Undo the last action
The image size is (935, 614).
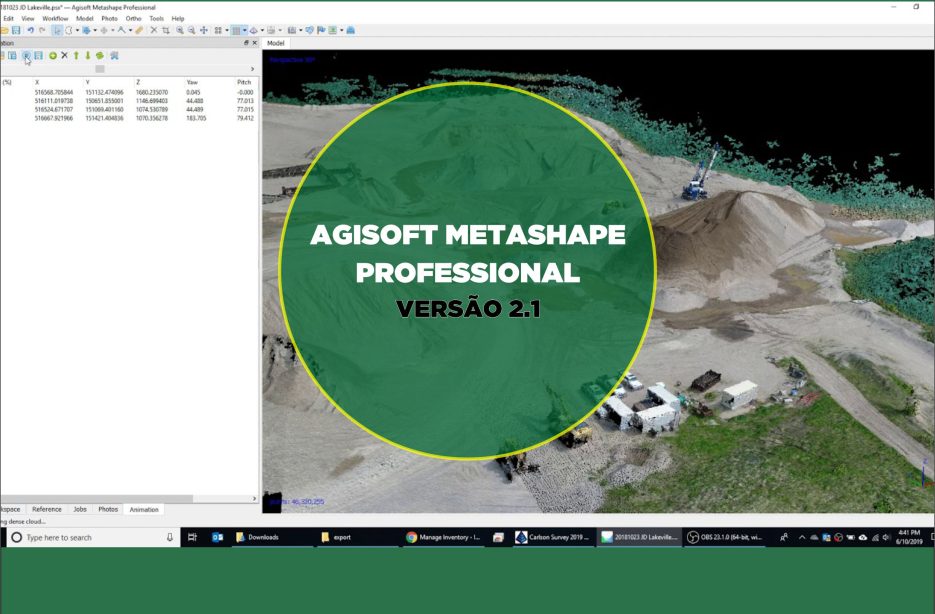point(30,30)
